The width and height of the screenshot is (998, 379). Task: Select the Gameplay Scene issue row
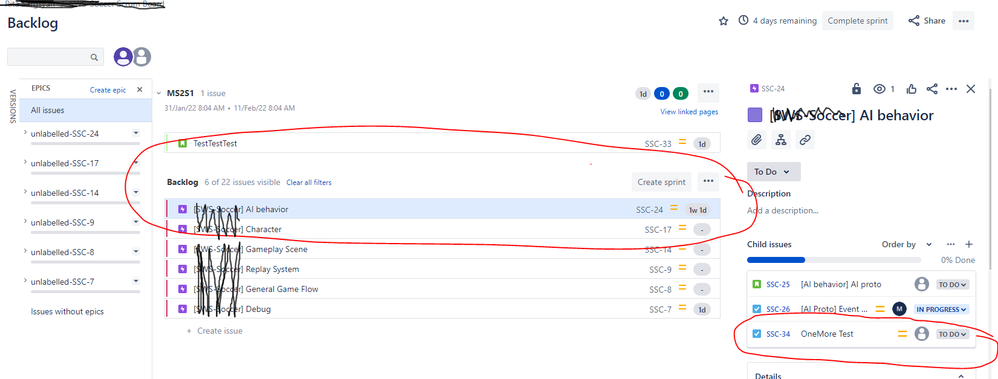(442, 249)
